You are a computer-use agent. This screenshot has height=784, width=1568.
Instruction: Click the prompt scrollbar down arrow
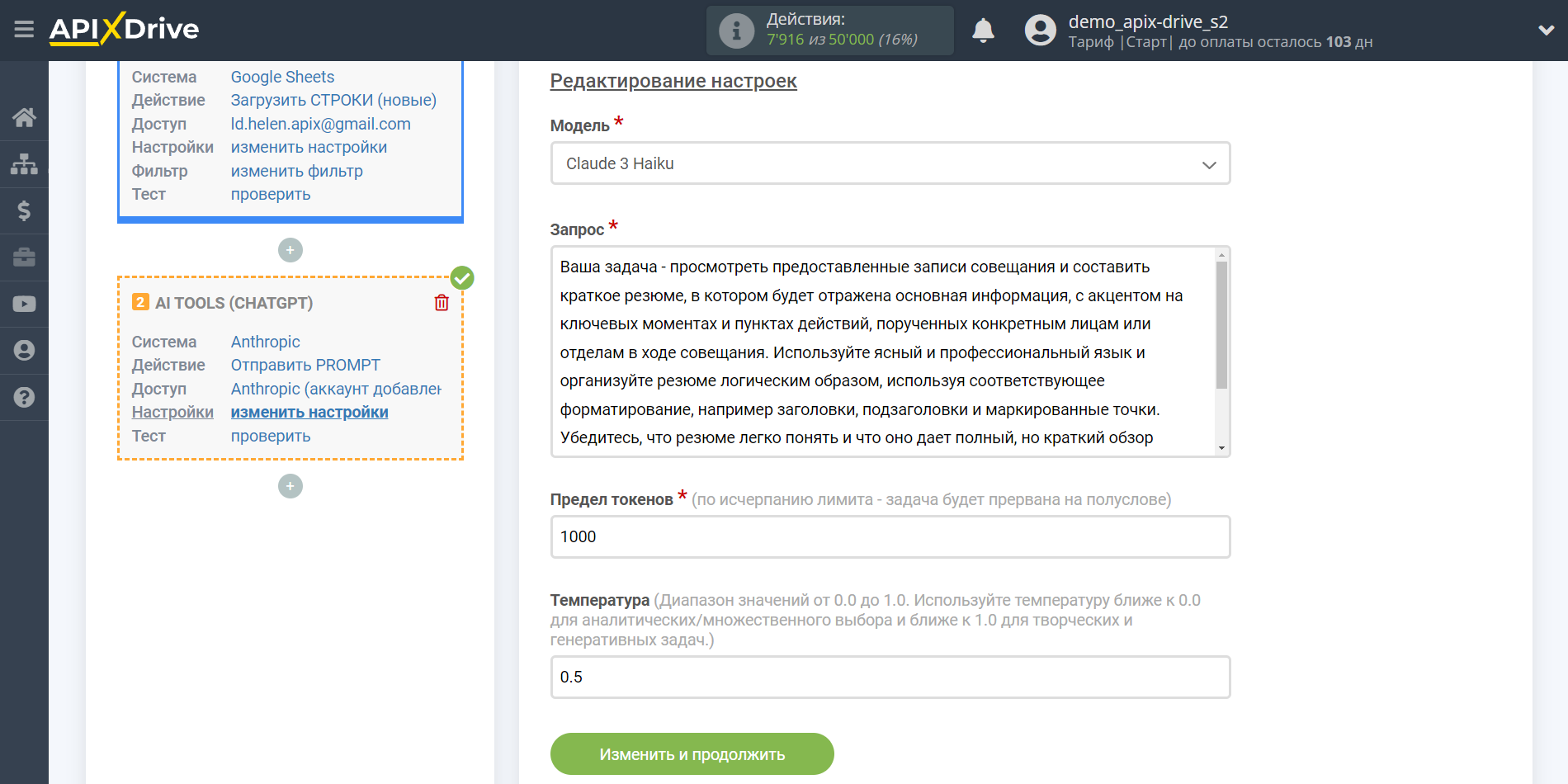point(1221,448)
